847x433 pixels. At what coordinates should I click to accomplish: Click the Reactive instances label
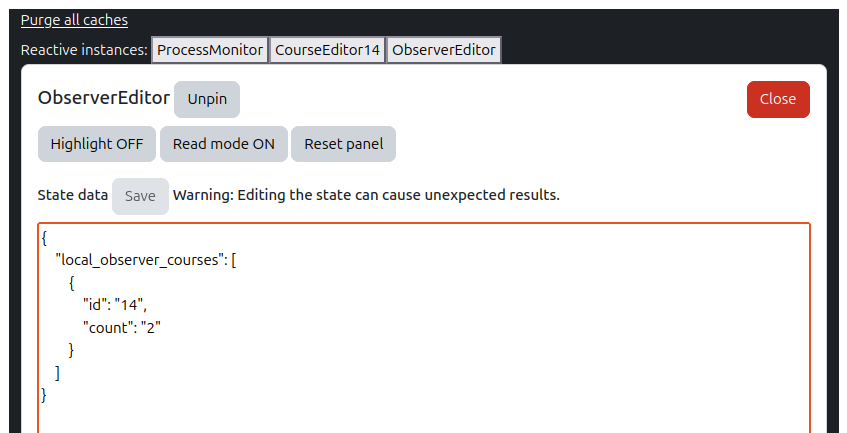(84, 50)
